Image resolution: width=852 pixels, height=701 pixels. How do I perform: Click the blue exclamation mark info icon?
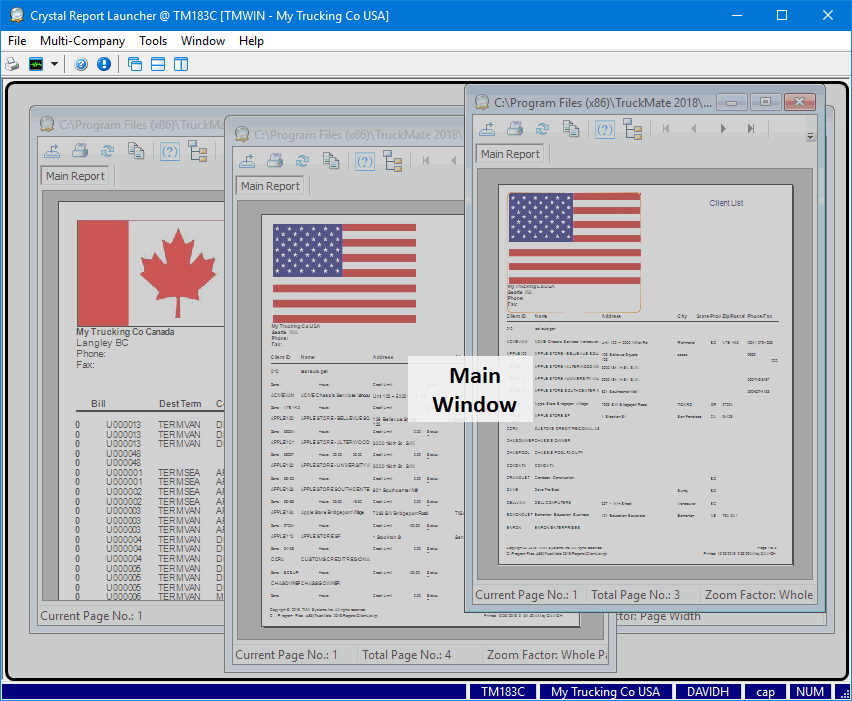pyautogui.click(x=103, y=64)
